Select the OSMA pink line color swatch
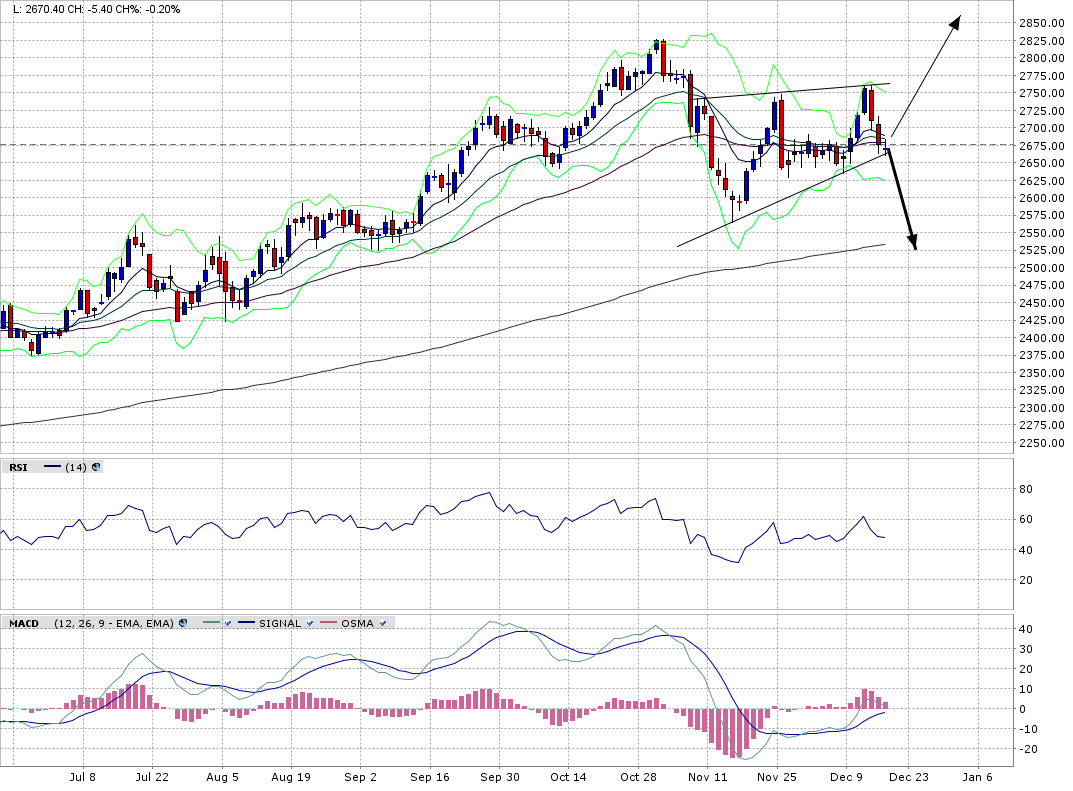Image resolution: width=1073 pixels, height=791 pixels. 326,623
